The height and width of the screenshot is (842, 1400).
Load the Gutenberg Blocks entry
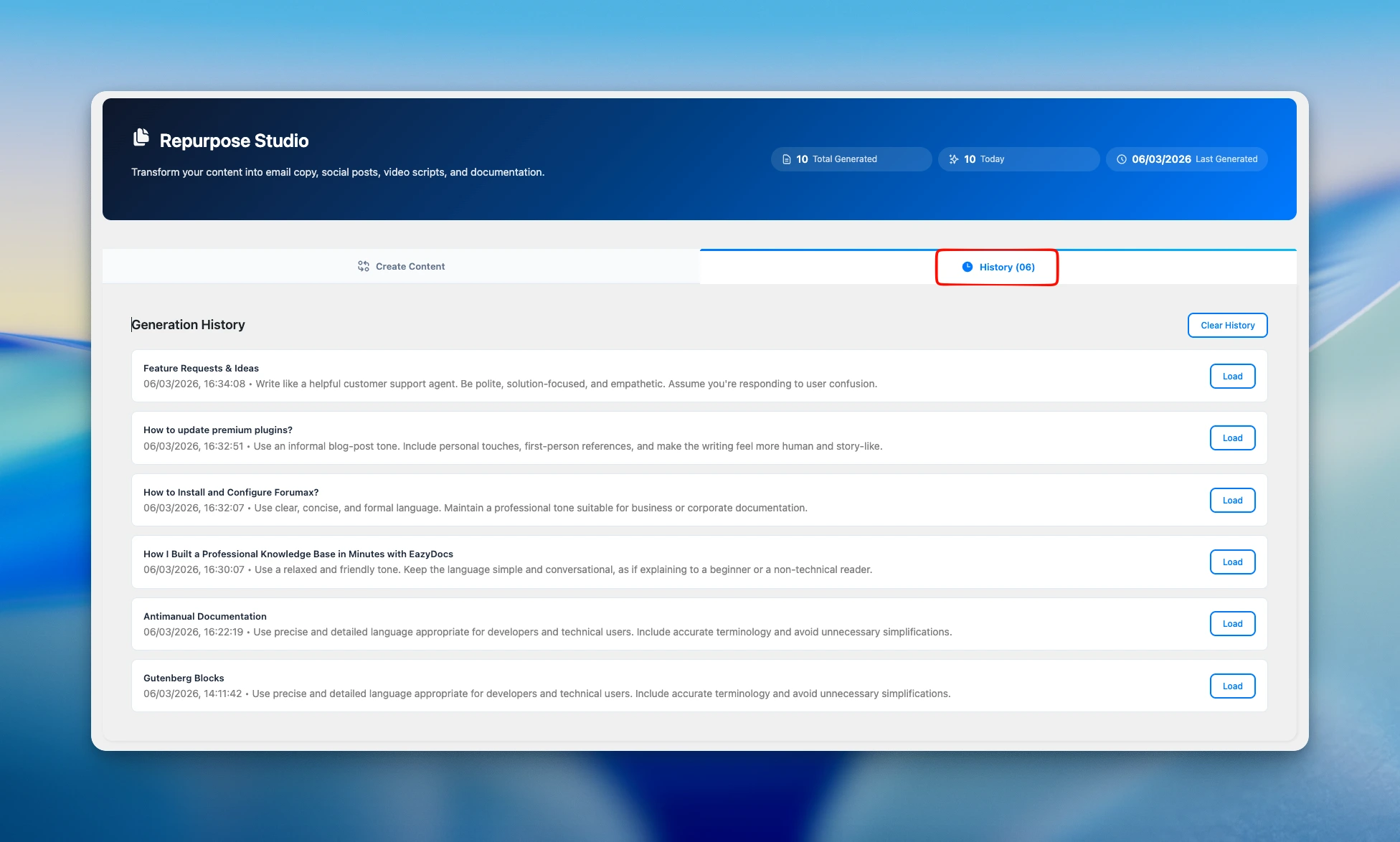click(1232, 686)
